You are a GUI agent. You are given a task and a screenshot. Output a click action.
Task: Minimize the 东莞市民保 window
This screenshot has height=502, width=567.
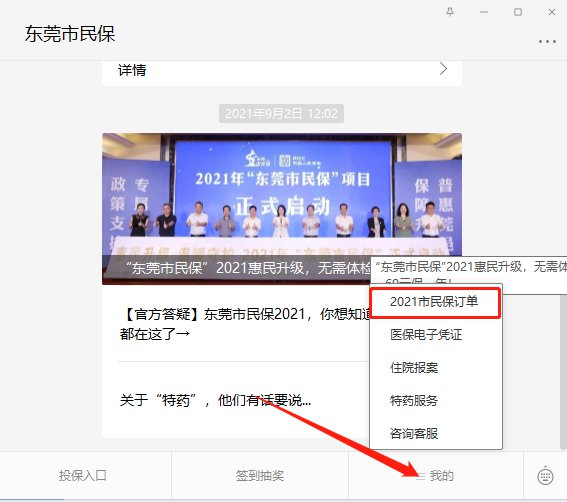484,12
